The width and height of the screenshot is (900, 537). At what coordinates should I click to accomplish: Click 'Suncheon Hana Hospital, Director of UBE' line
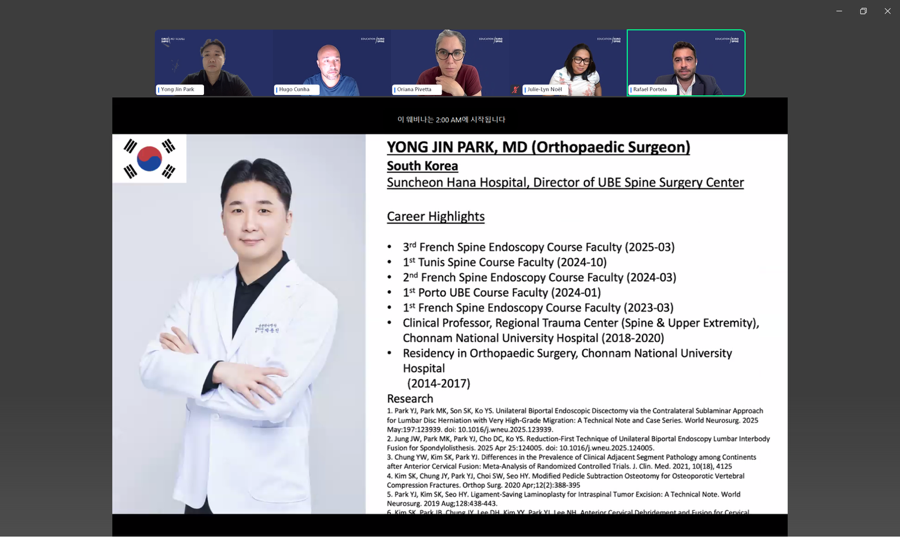point(565,182)
